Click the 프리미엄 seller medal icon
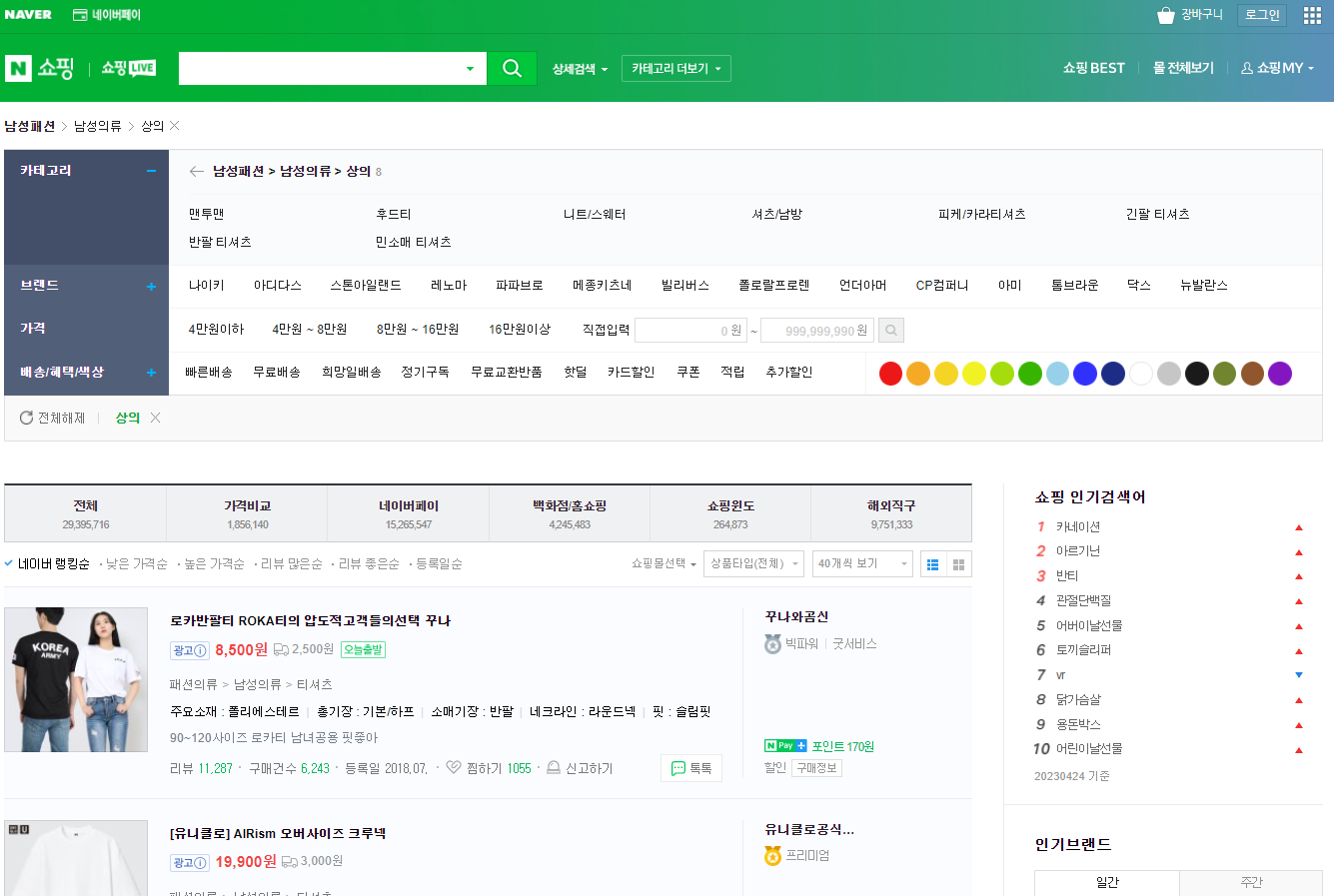The height and width of the screenshot is (896, 1334). (x=772, y=856)
